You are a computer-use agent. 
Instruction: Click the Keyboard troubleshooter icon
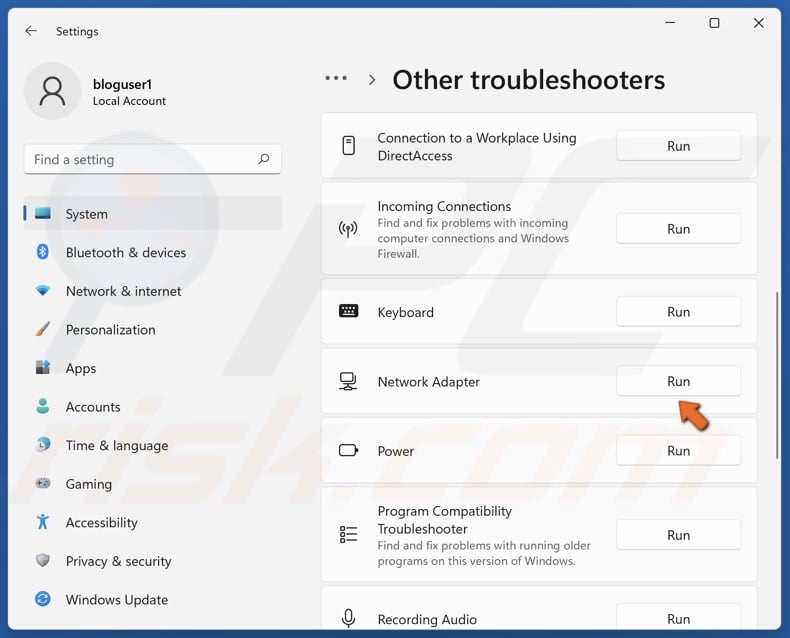coord(348,311)
